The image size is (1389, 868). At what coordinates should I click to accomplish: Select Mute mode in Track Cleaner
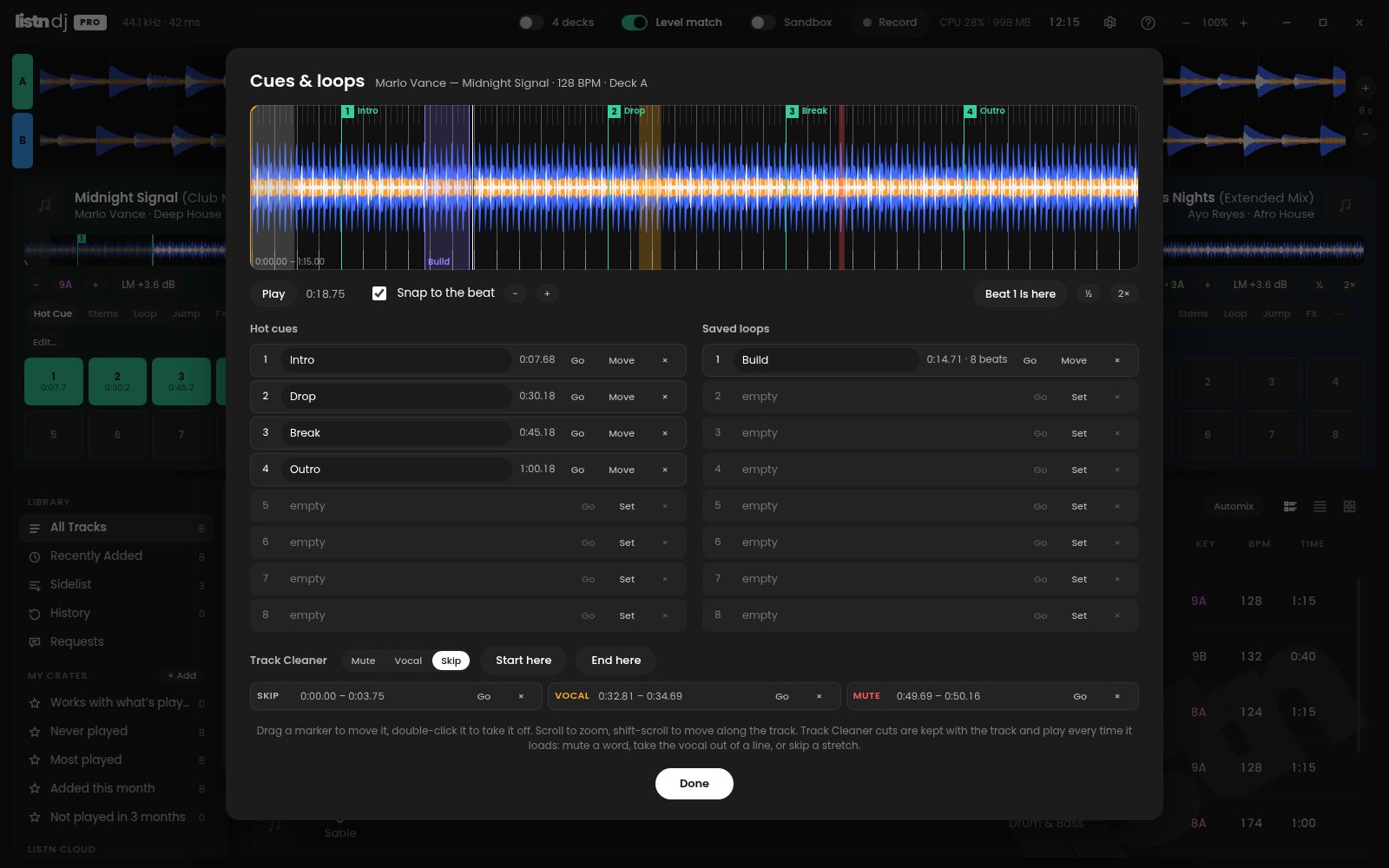click(x=363, y=661)
